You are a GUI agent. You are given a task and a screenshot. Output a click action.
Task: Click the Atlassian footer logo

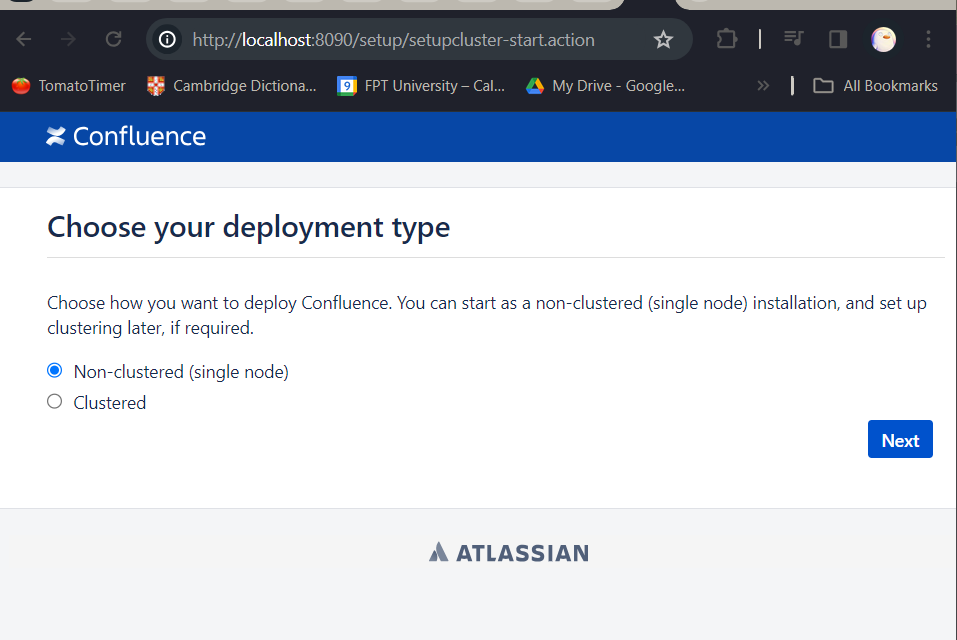[508, 553]
